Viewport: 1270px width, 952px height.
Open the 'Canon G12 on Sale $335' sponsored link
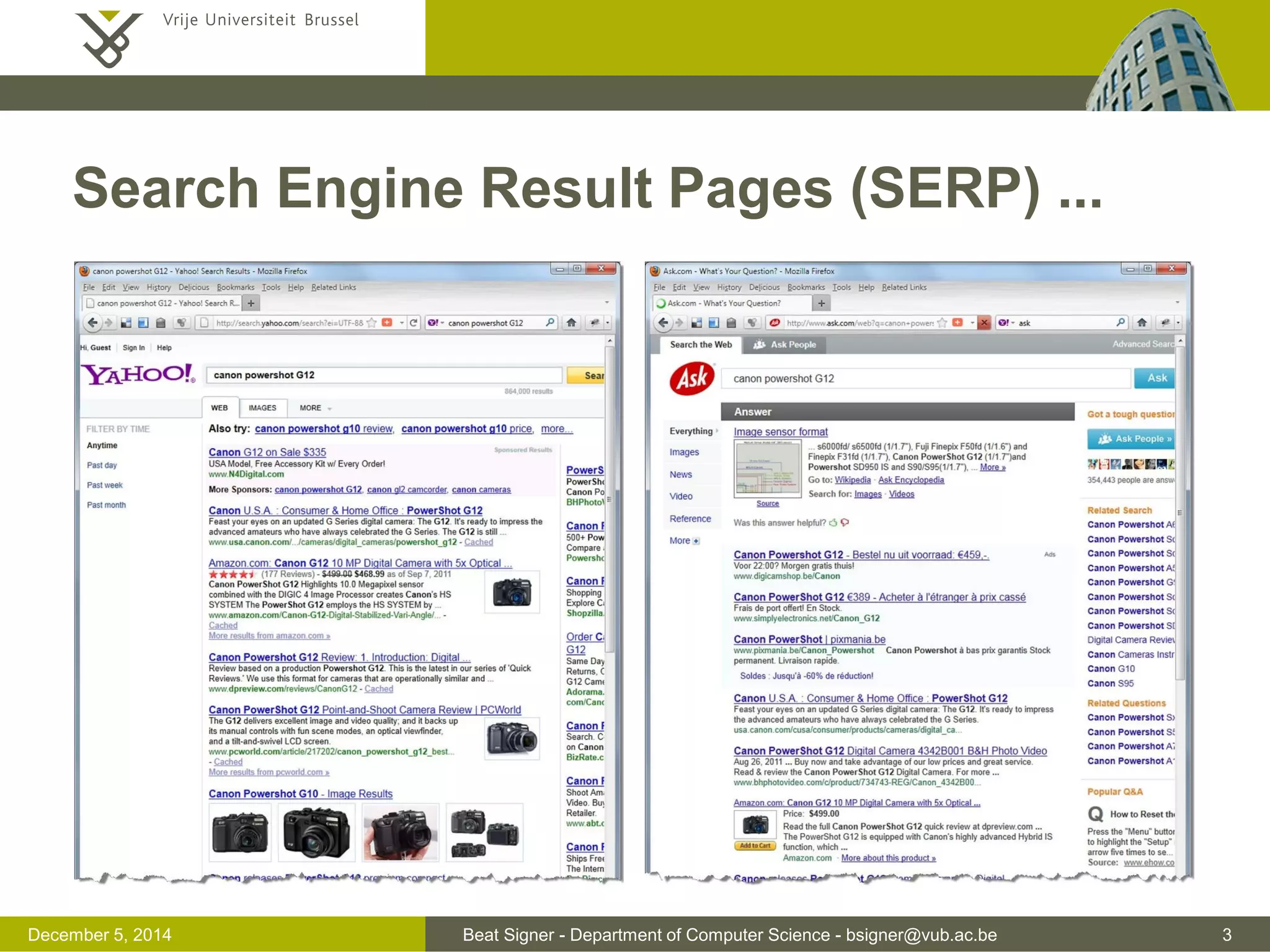click(267, 452)
